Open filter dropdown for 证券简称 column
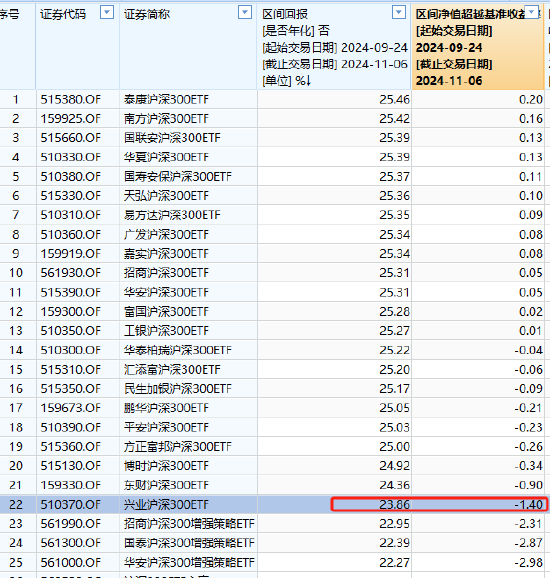 coord(245,13)
